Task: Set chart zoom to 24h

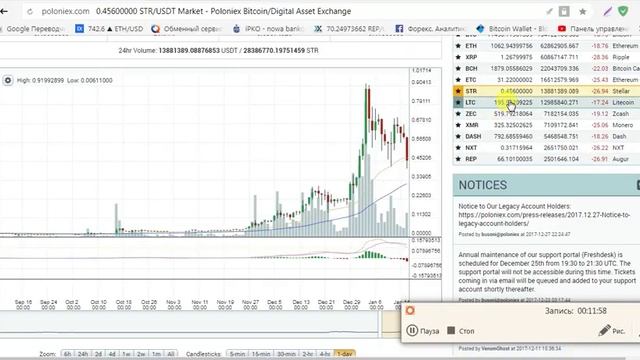Action: 83,354
